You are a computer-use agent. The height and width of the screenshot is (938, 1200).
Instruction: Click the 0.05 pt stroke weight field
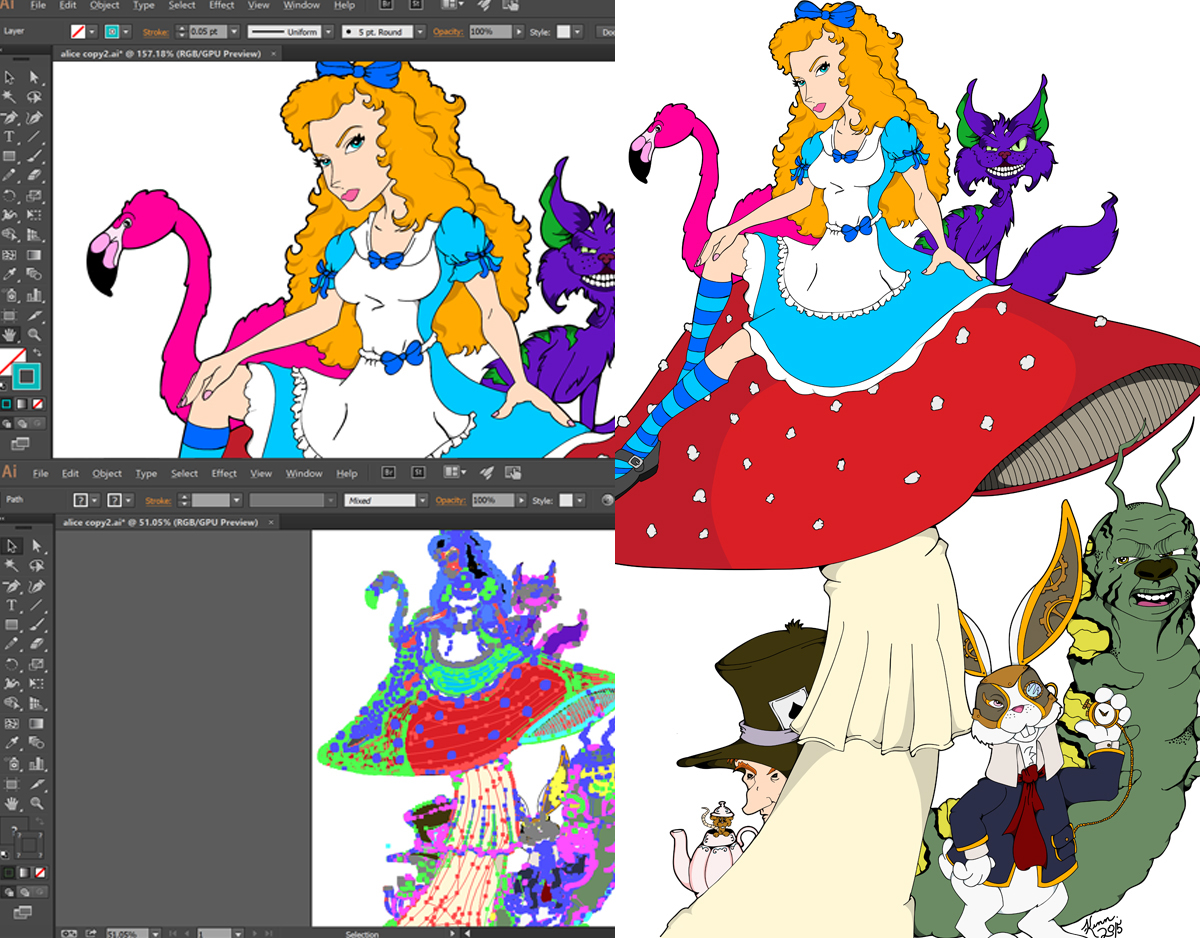point(207,31)
